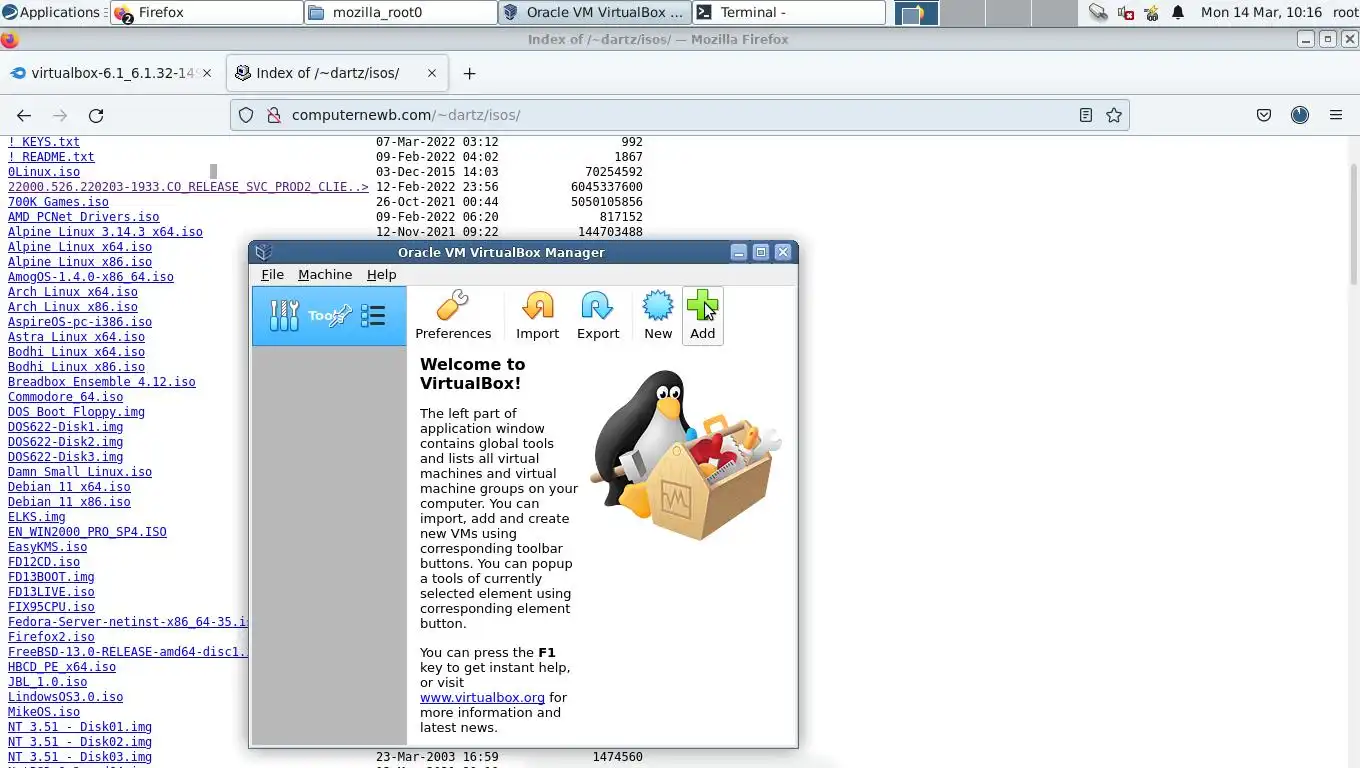Open the Firefox account profile icon
This screenshot has height=768, width=1360.
[1300, 115]
